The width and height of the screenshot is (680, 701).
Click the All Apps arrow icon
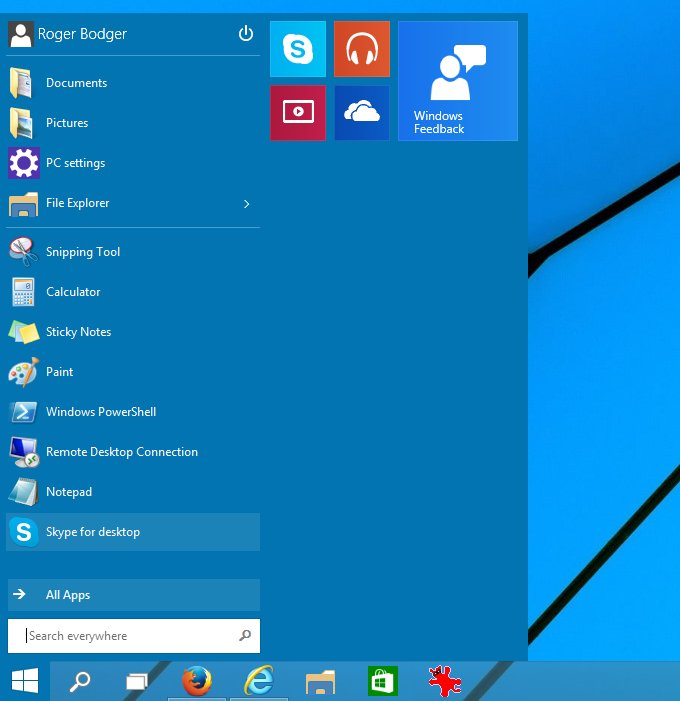19,594
